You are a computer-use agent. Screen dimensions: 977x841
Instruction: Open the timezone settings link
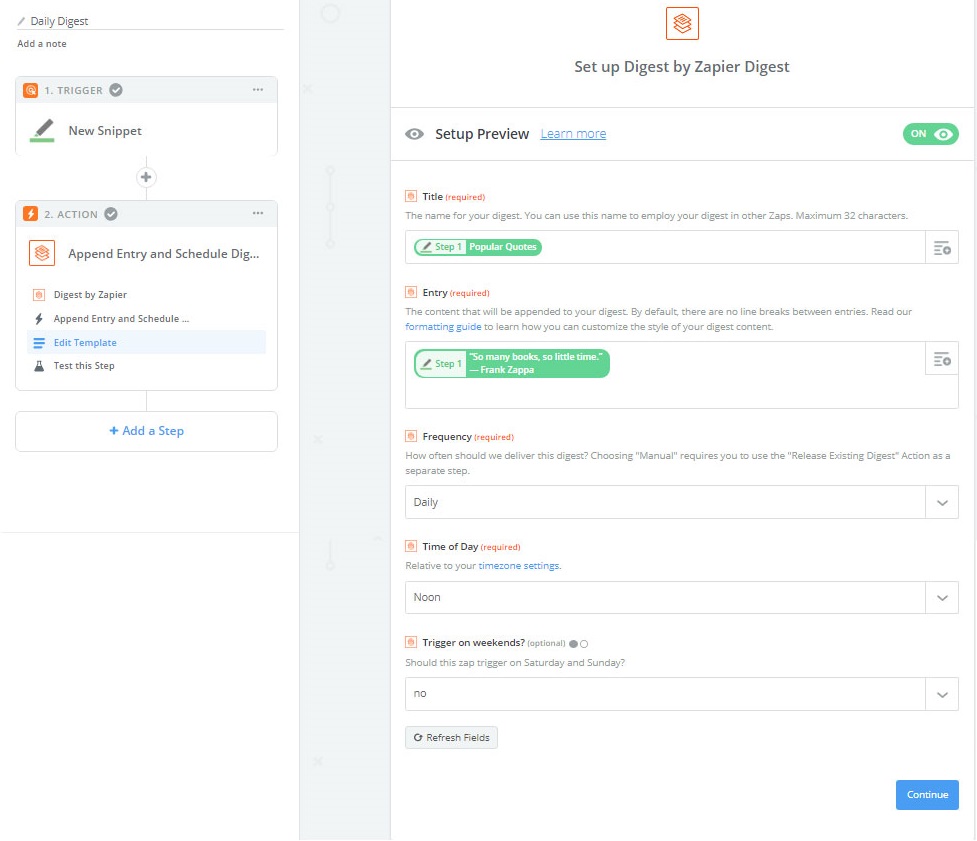pos(518,566)
